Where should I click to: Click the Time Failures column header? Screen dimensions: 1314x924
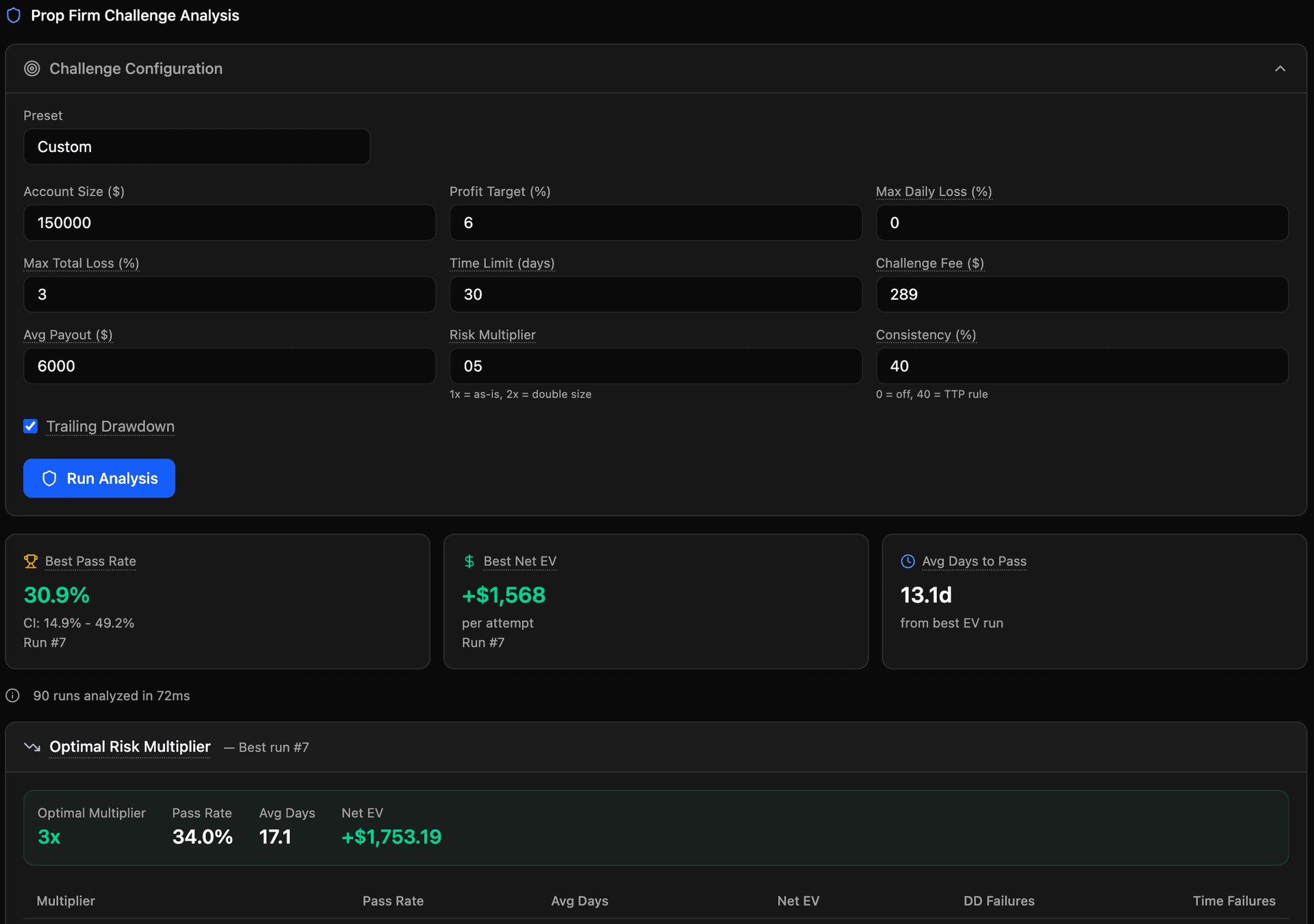tap(1234, 901)
